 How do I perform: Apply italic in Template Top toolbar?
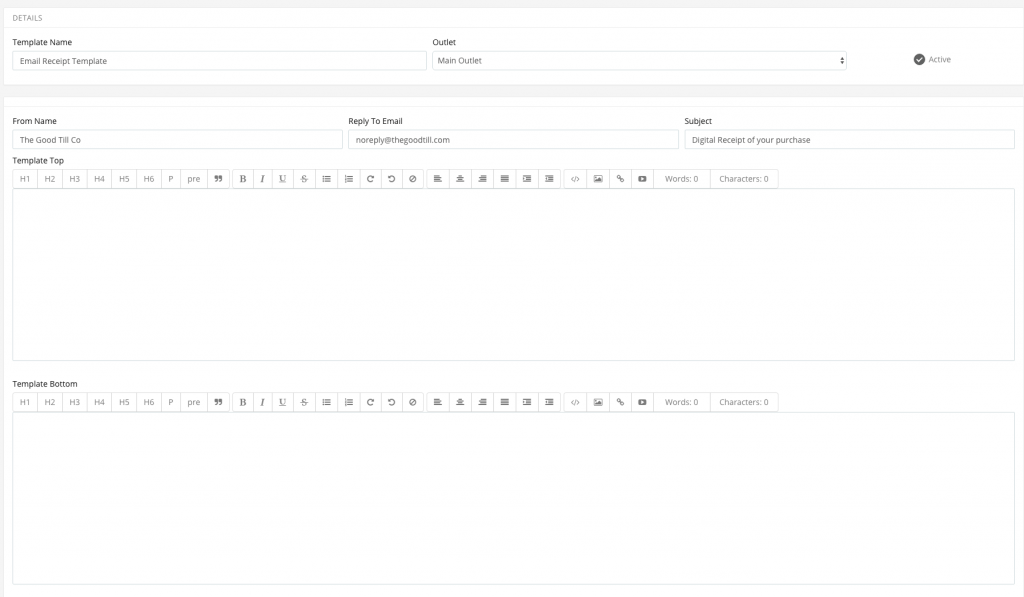click(x=262, y=179)
